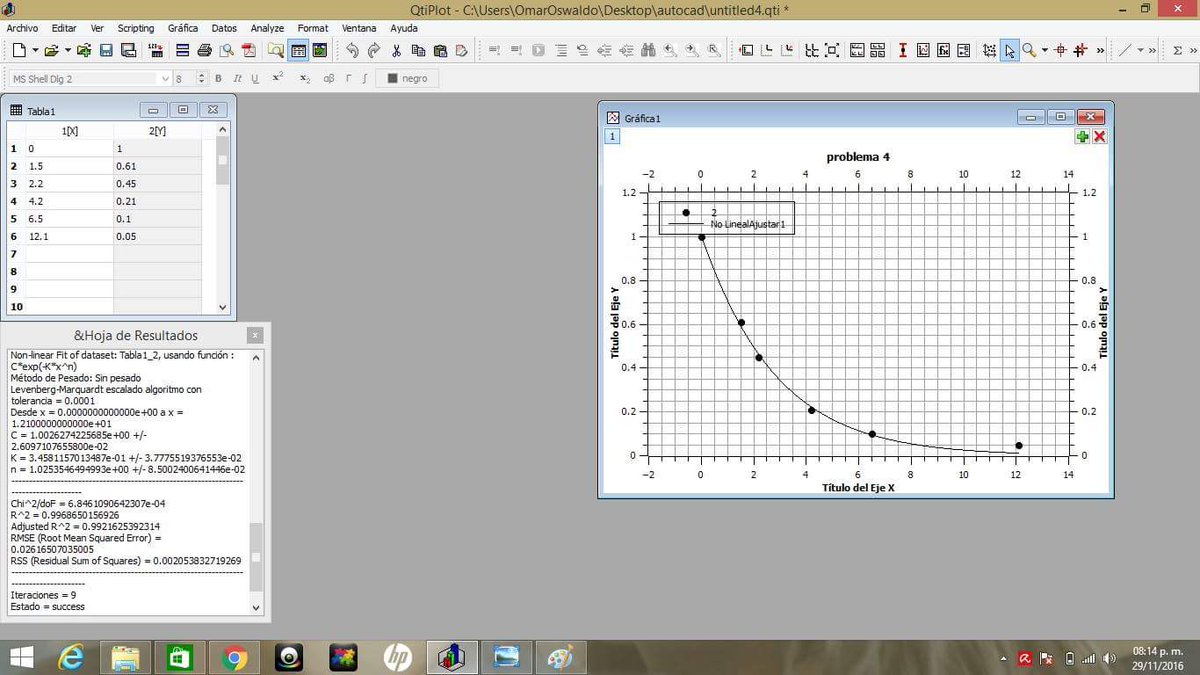The width and height of the screenshot is (1200, 675).
Task: Click the Print icon in the toolbar
Action: point(205,50)
